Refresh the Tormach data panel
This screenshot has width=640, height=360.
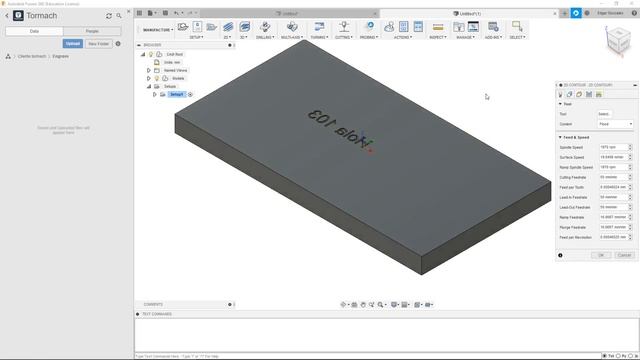[x=109, y=16]
